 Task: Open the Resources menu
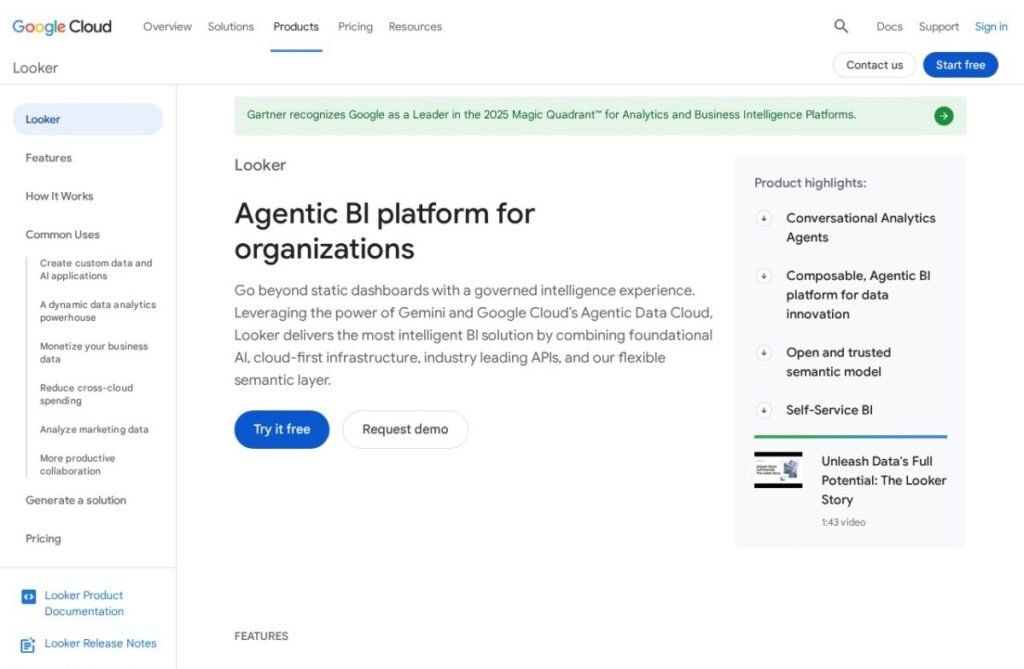pyautogui.click(x=415, y=27)
